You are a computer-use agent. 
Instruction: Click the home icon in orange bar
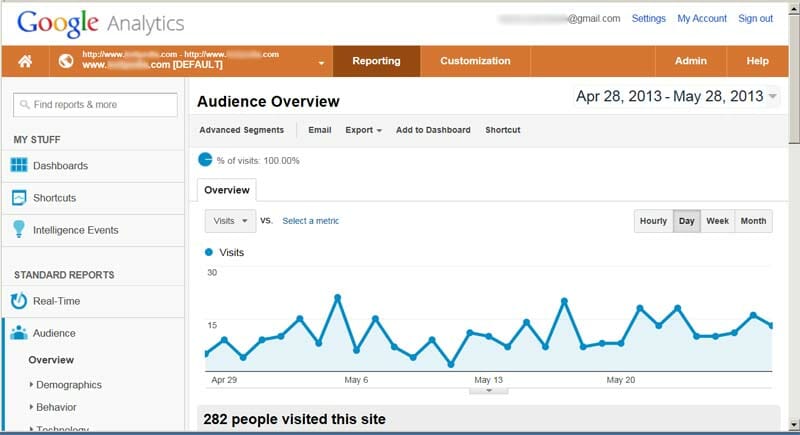tap(25, 61)
